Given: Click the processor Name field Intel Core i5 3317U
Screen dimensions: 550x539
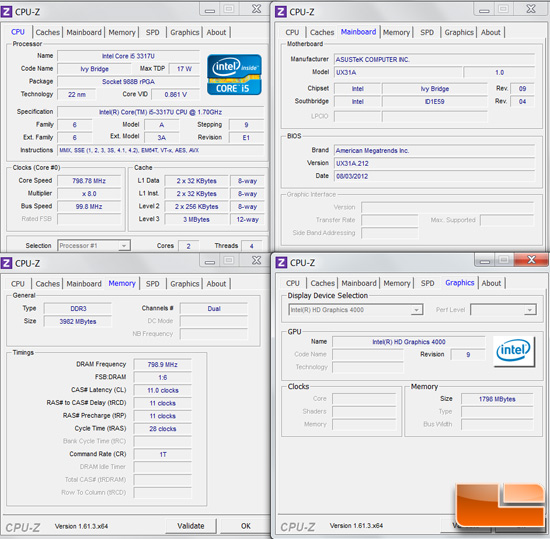Looking at the screenshot, I should pos(128,56).
